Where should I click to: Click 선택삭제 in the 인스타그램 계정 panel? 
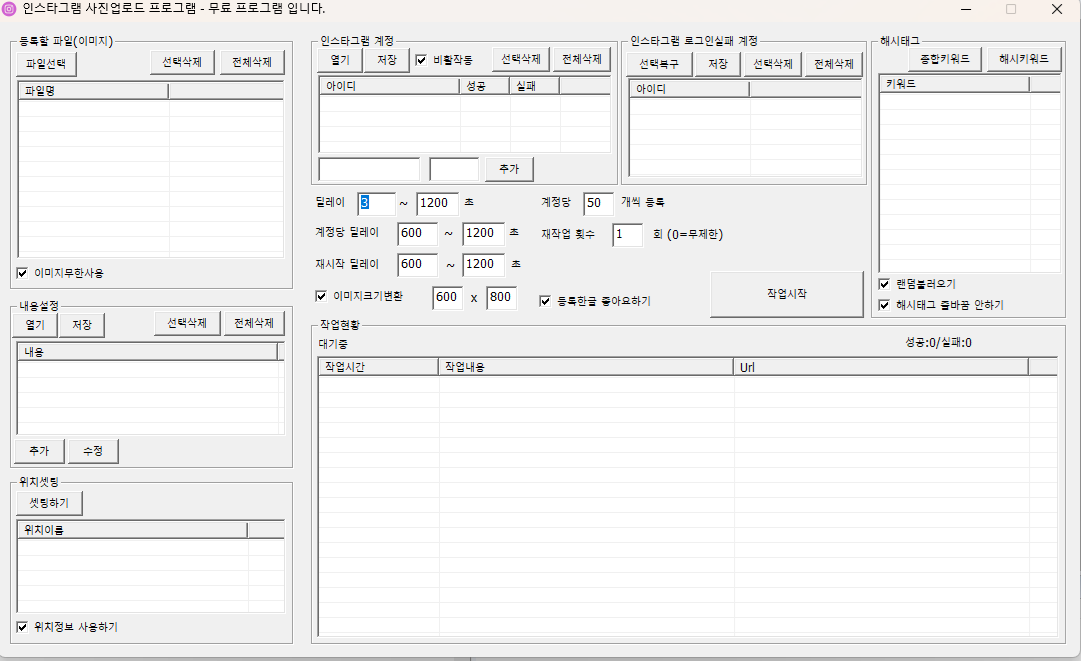pyautogui.click(x=521, y=59)
